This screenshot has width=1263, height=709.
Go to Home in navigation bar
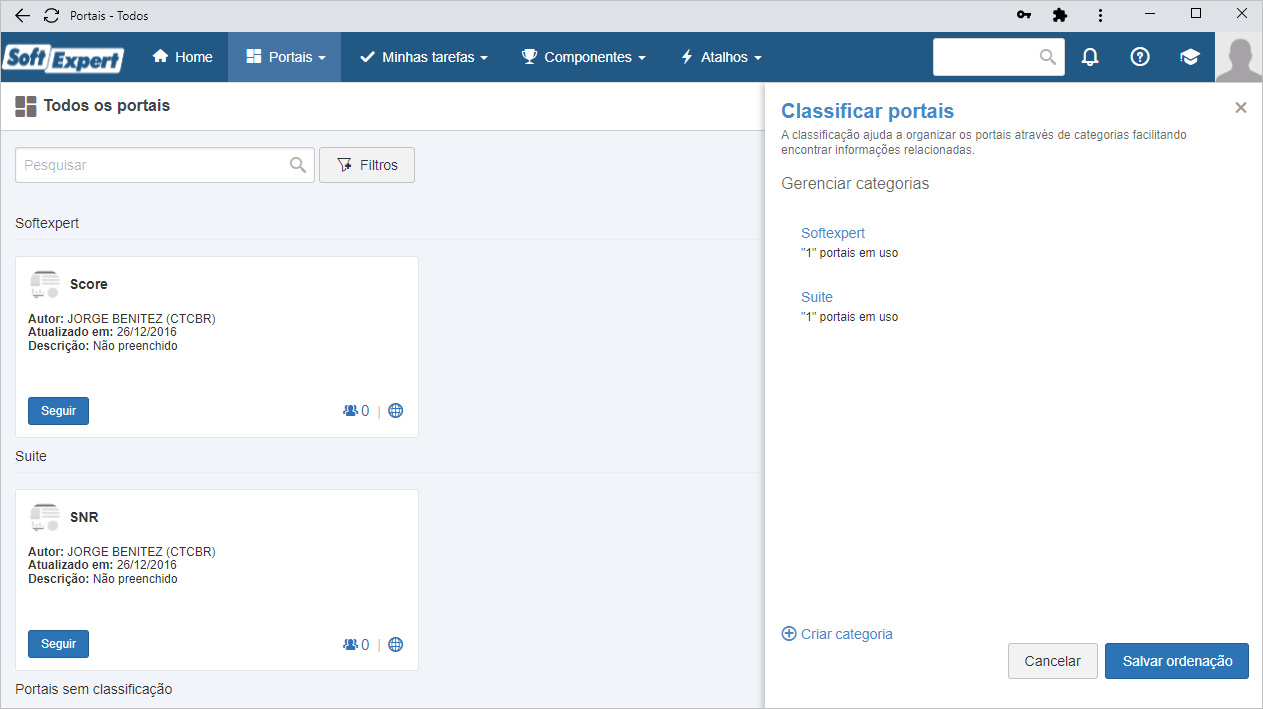pyautogui.click(x=182, y=57)
